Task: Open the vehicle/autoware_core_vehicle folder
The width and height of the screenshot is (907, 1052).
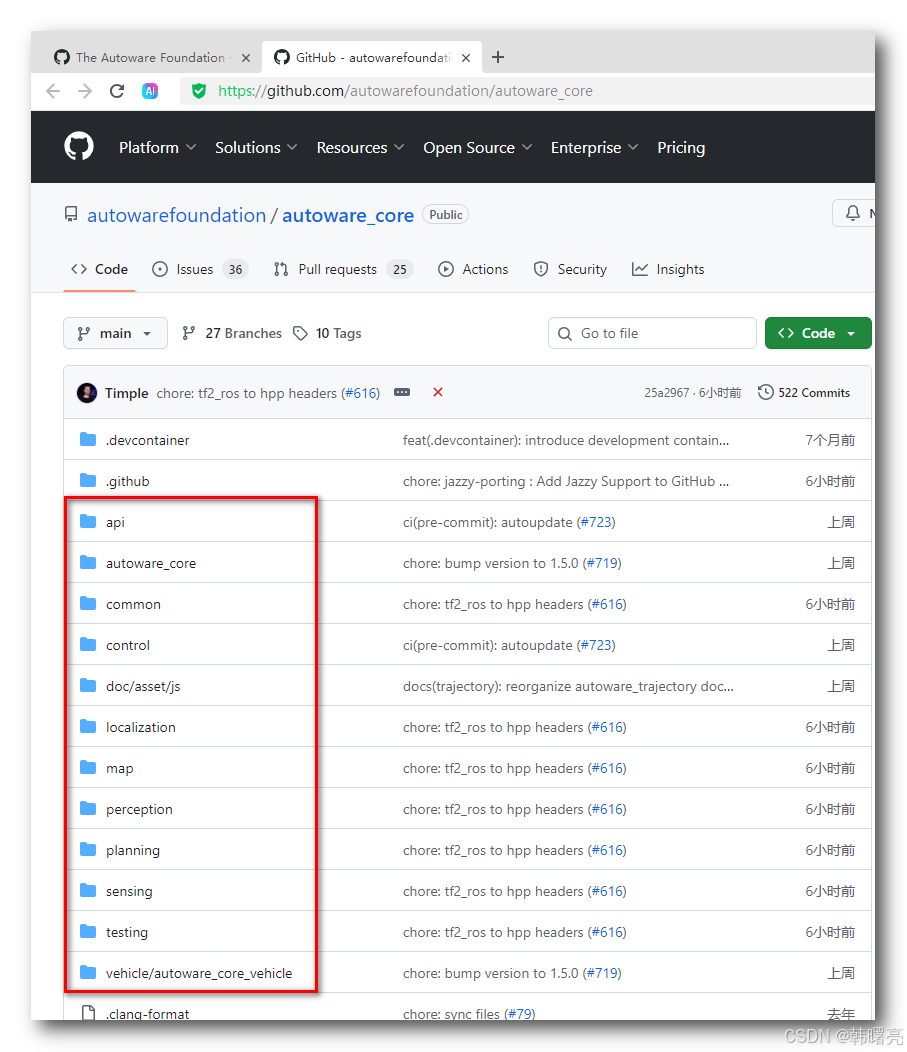Action: click(199, 973)
